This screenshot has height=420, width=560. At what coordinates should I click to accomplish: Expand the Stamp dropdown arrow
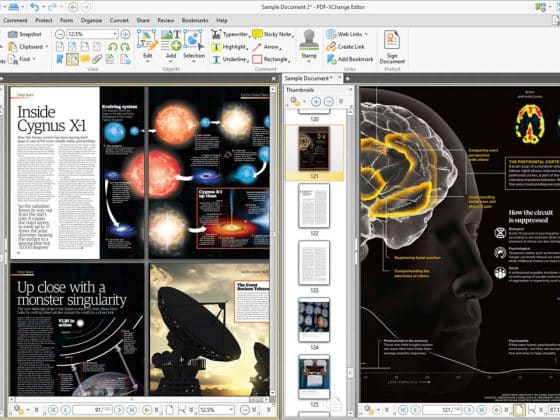[309, 61]
